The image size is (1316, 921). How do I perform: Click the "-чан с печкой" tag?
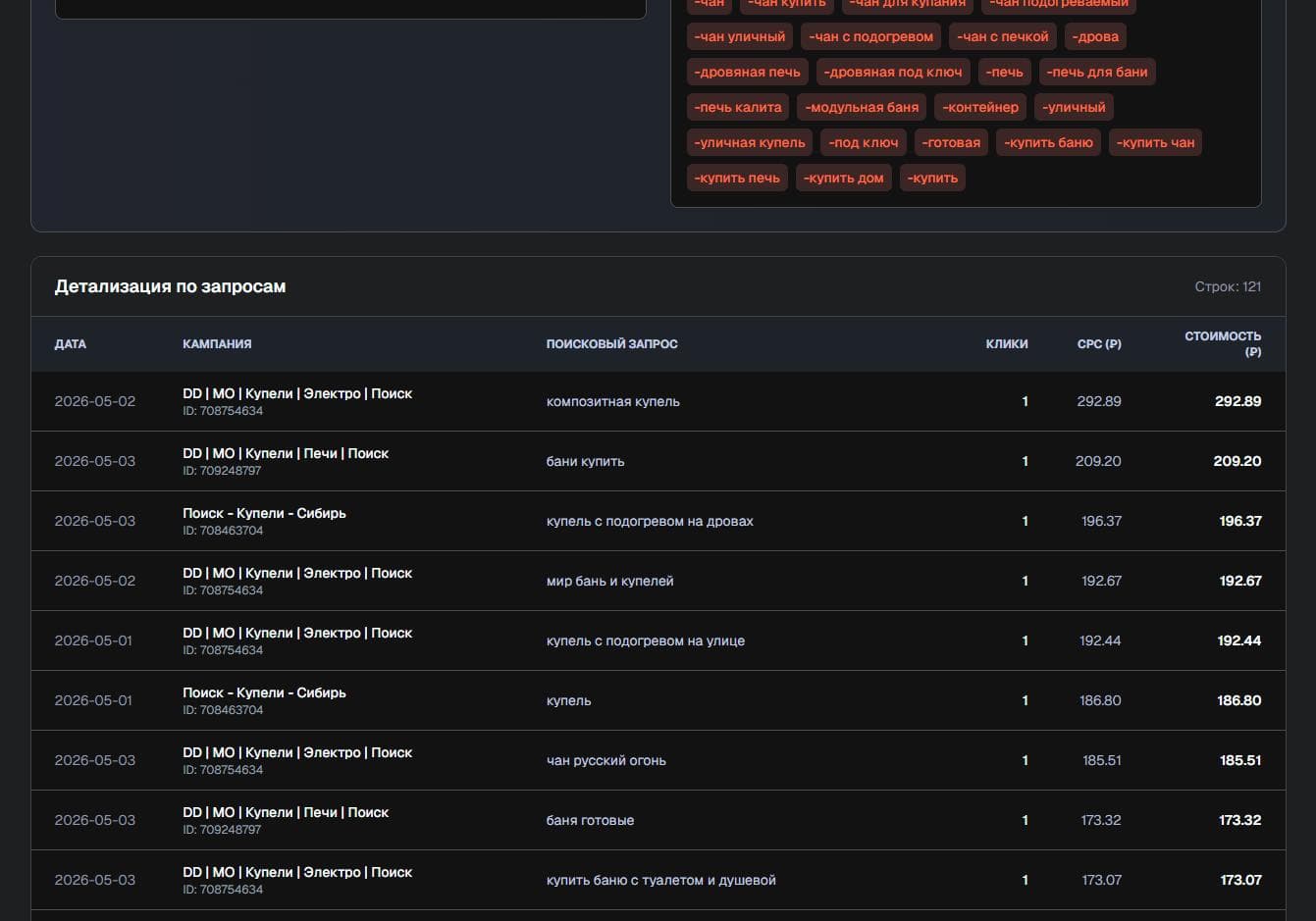1003,36
